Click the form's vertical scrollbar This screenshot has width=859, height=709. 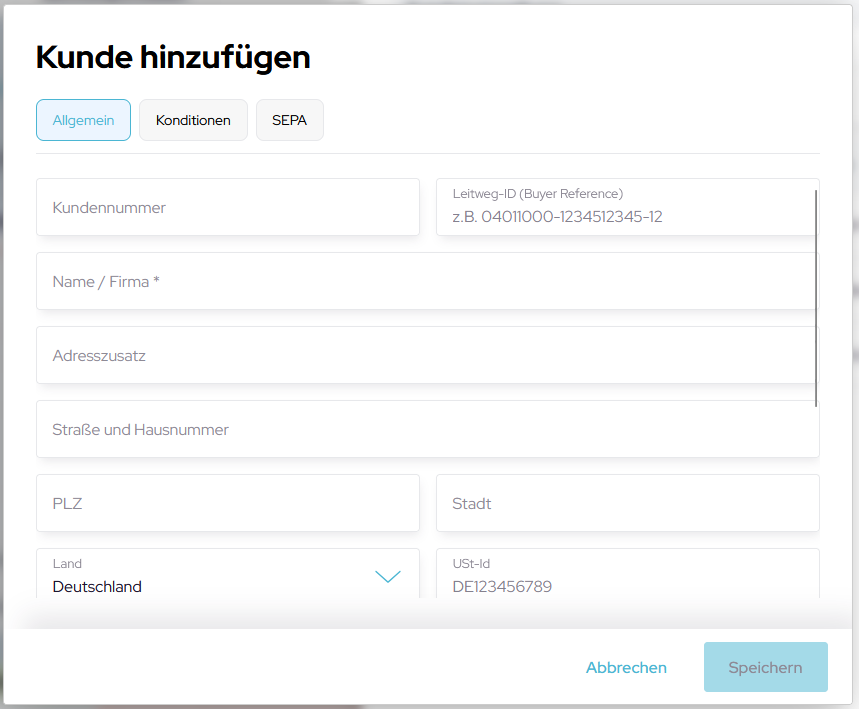click(816, 298)
